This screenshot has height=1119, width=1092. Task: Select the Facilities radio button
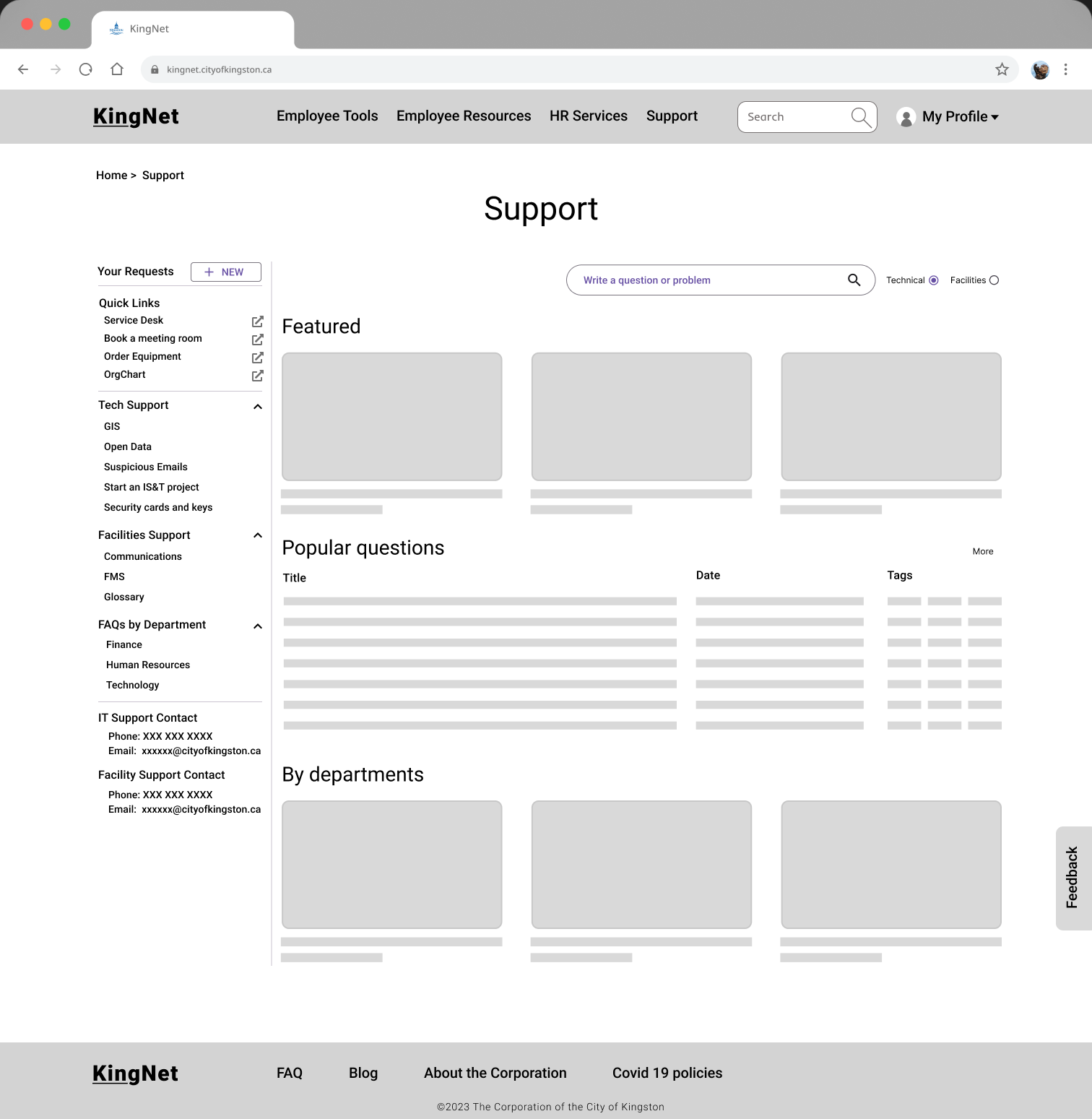pos(994,280)
